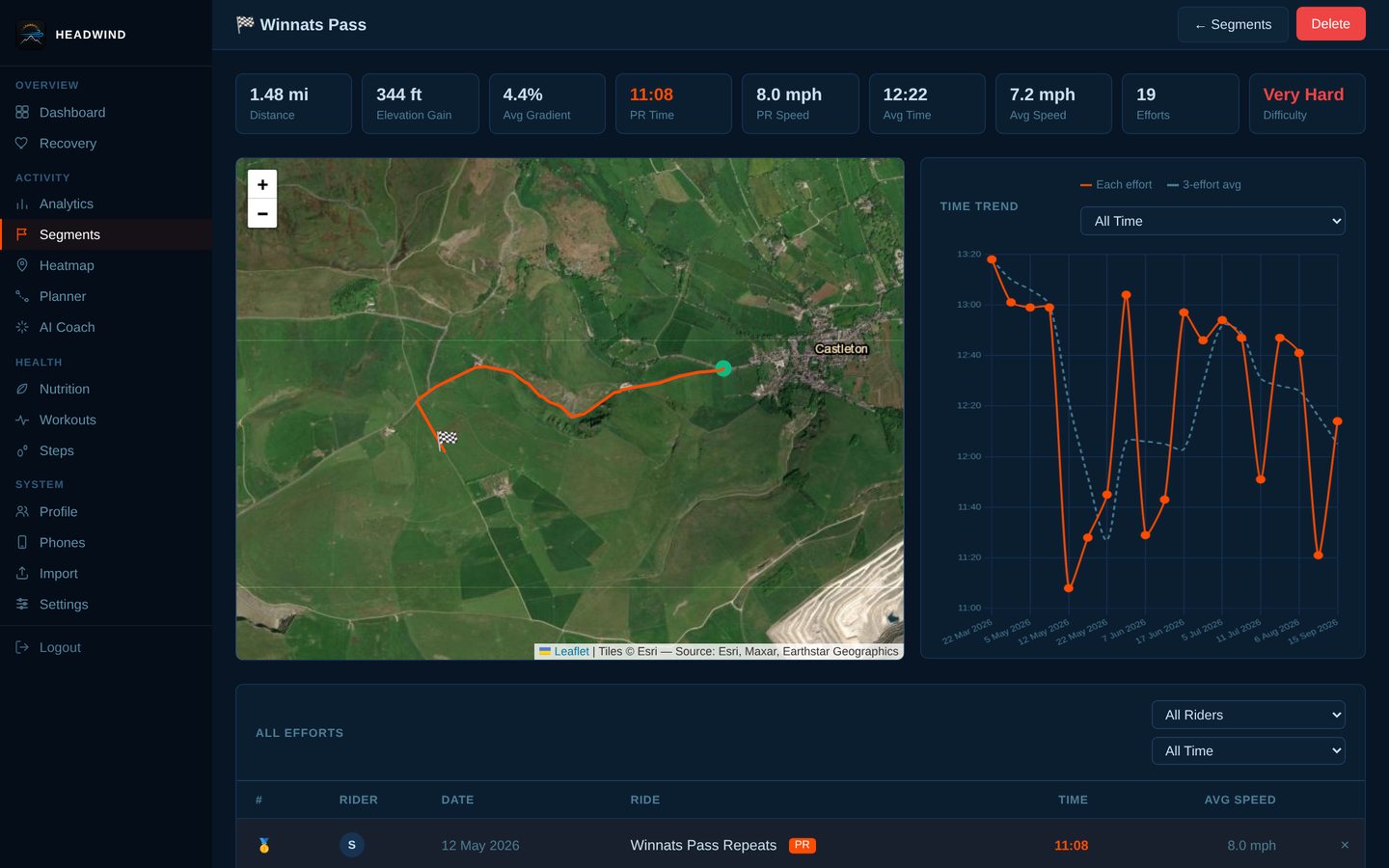
Task: Click the Settings sliders icon
Action: pos(22,605)
